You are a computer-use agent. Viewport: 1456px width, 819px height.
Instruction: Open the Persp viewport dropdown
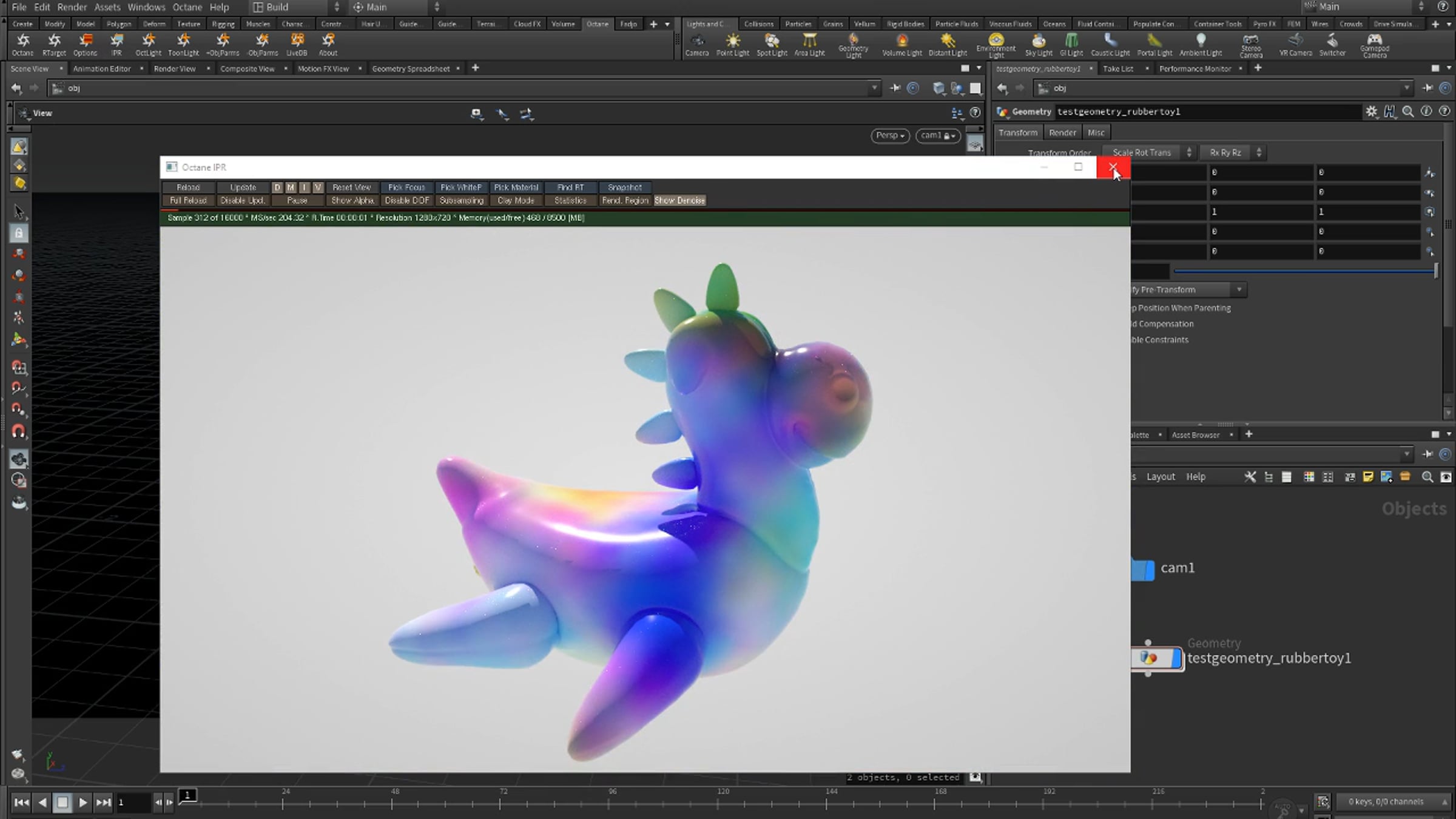click(x=890, y=136)
